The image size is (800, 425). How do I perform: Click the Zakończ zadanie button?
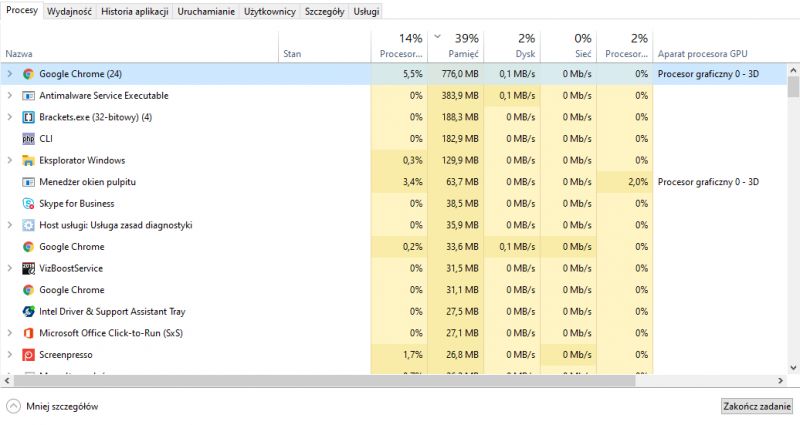coord(757,407)
